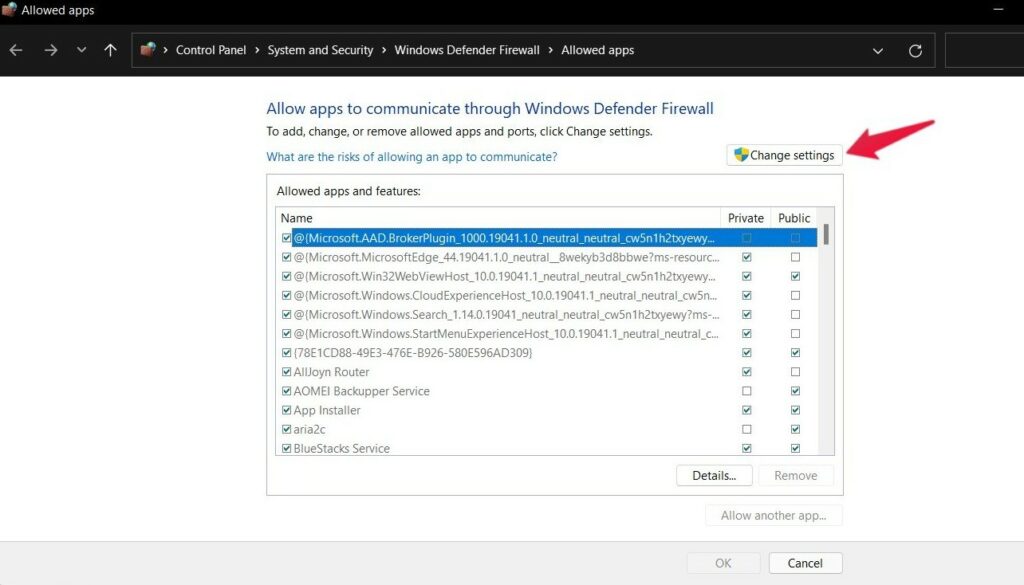Open the risks of allowing an app link

click(411, 157)
